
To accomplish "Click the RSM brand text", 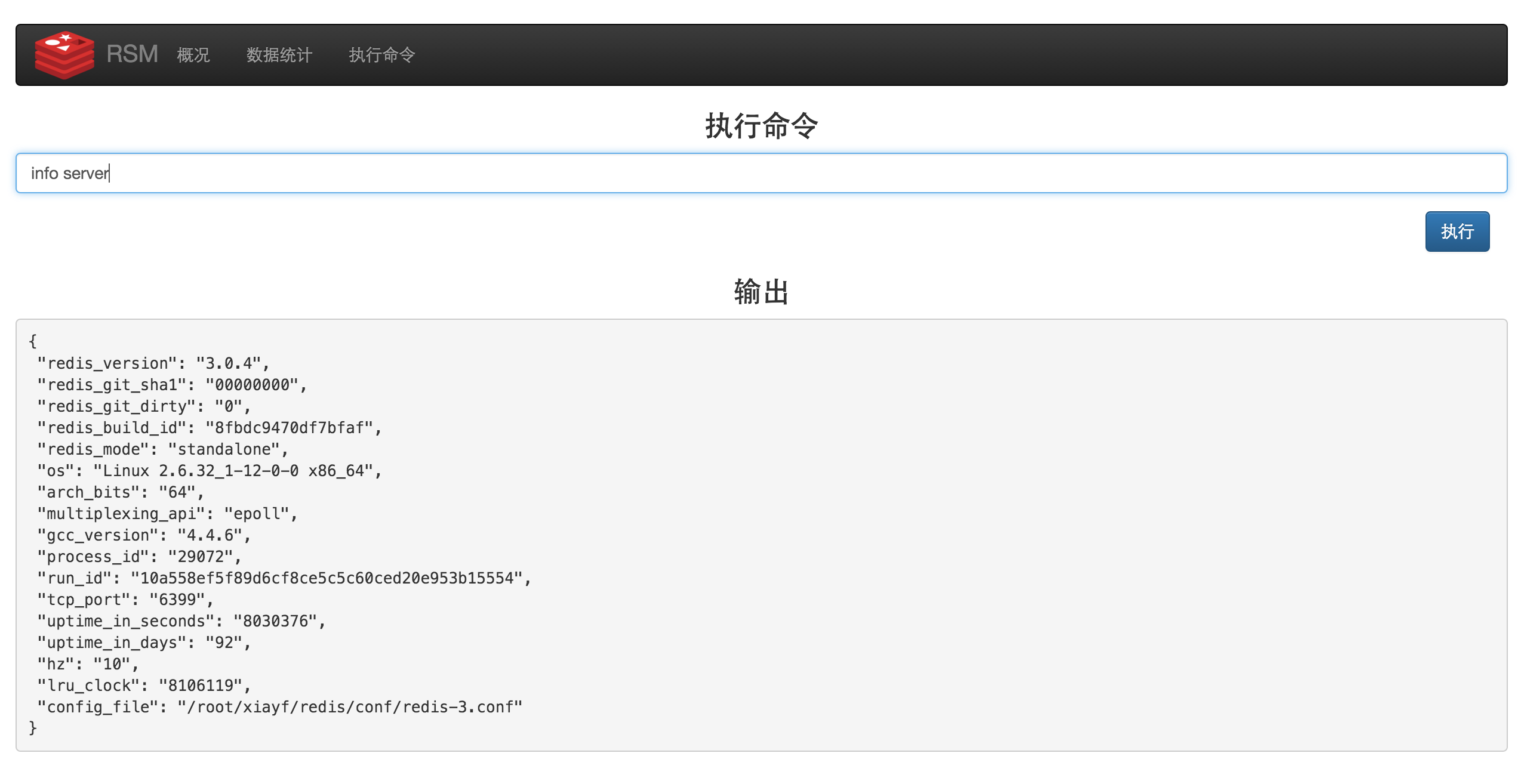I will pos(132,54).
